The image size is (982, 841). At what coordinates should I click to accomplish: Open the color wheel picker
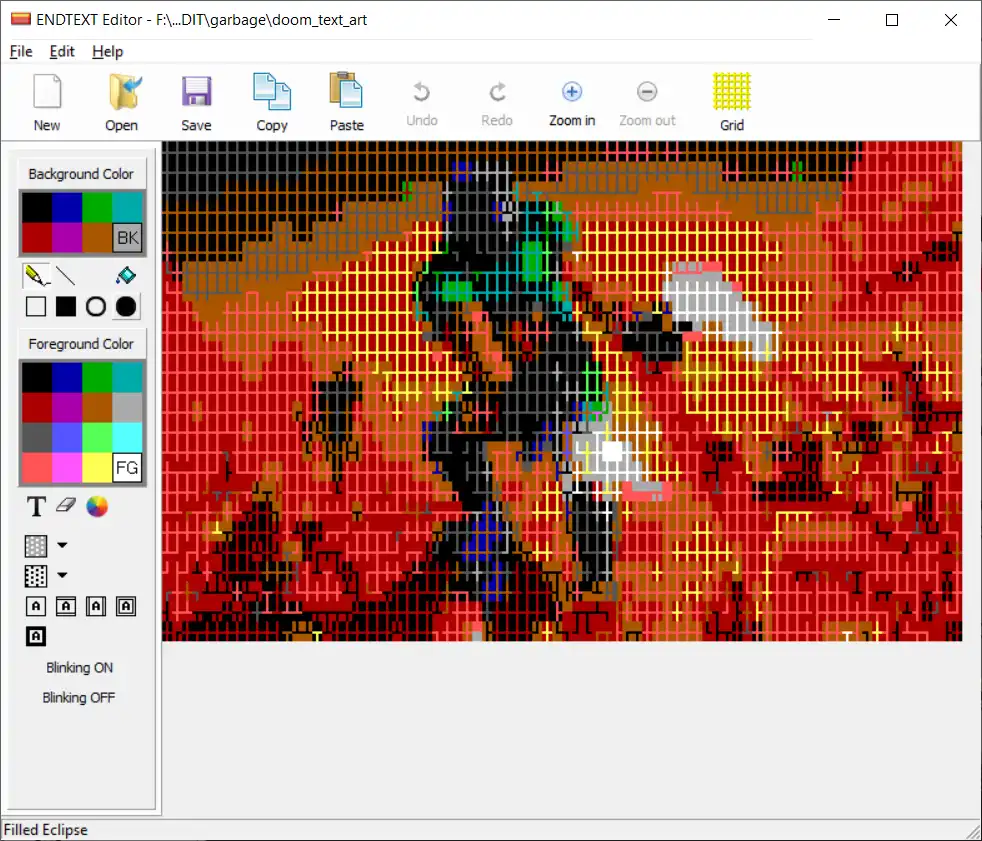tap(96, 506)
